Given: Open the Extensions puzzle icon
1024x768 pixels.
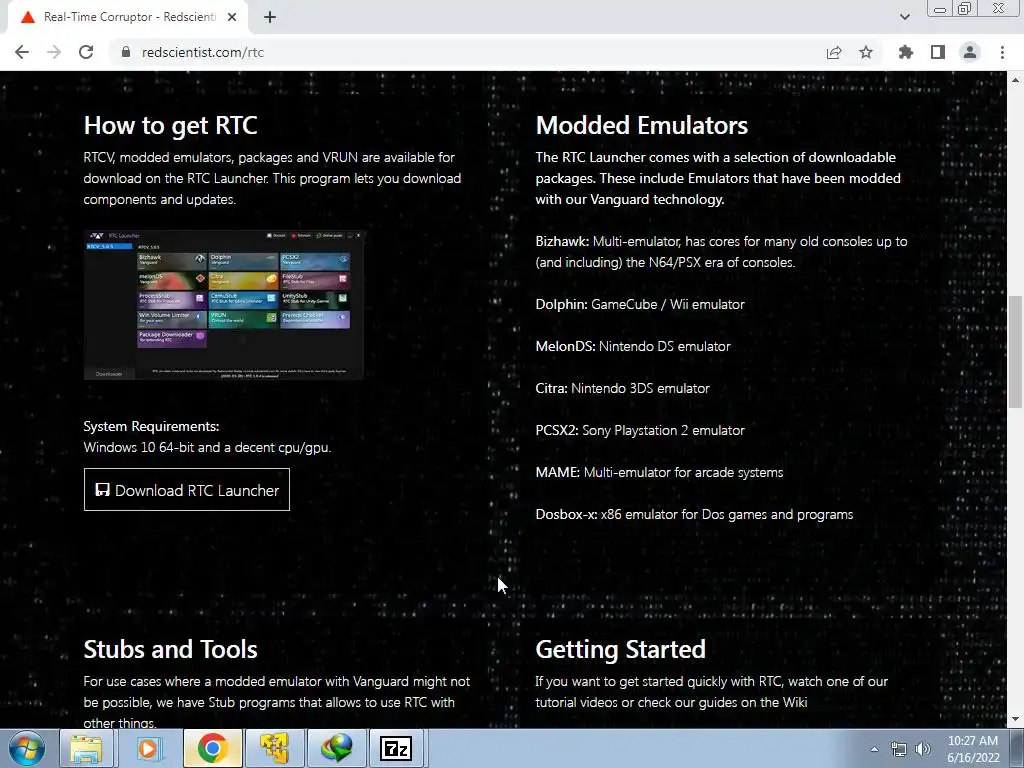Looking at the screenshot, I should coord(906,52).
